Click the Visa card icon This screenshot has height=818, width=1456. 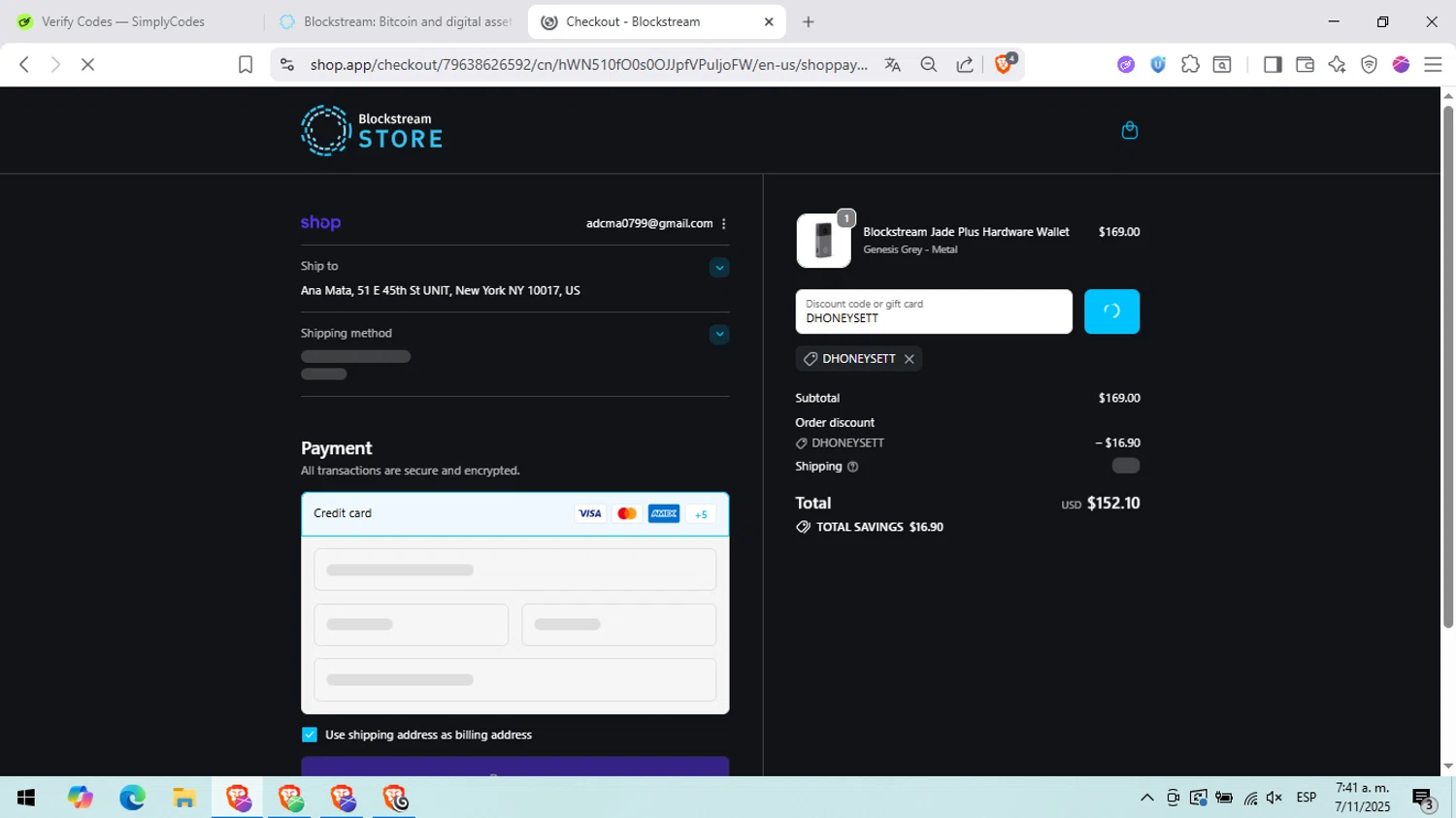[590, 514]
